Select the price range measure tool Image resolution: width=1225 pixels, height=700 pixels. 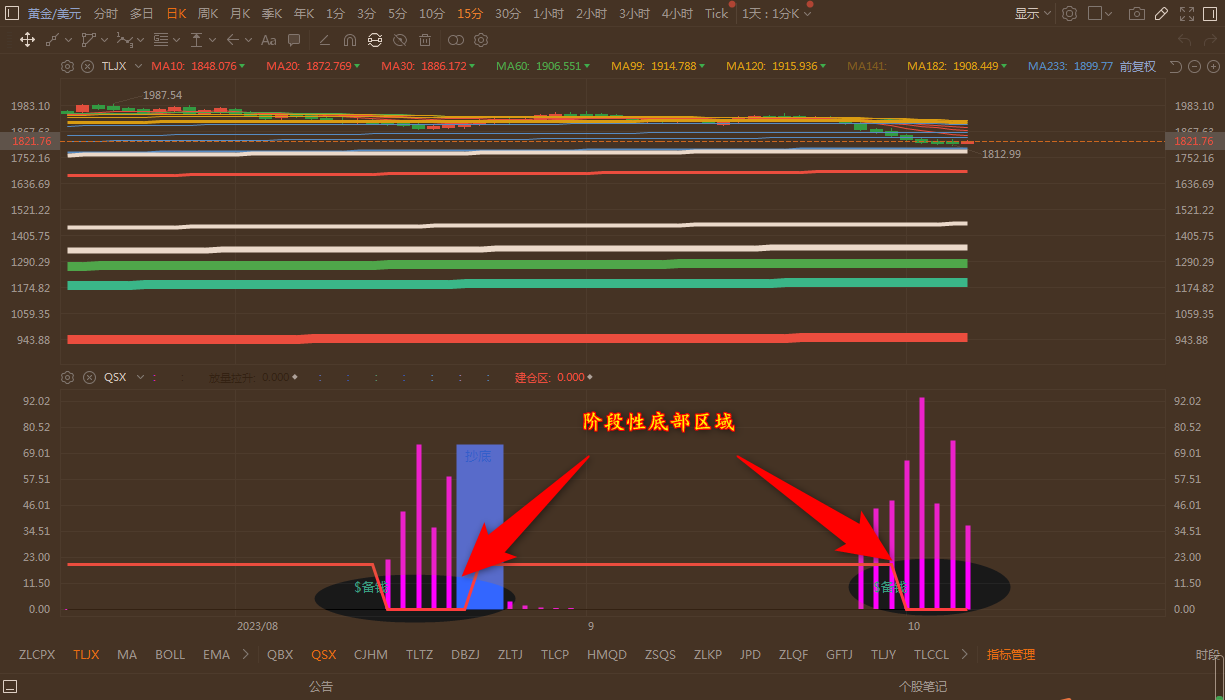click(196, 40)
